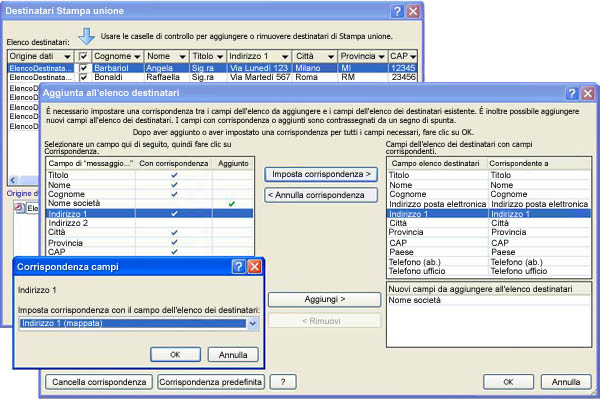This screenshot has height=399, width=600.
Task: Uncheck the Barbariol recipient checkbox
Action: point(83,68)
